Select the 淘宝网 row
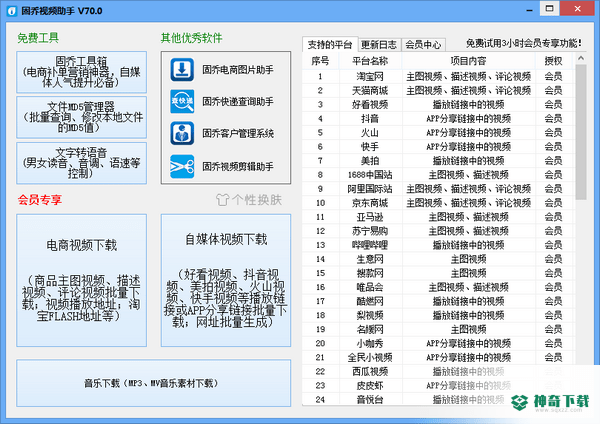 click(439, 77)
